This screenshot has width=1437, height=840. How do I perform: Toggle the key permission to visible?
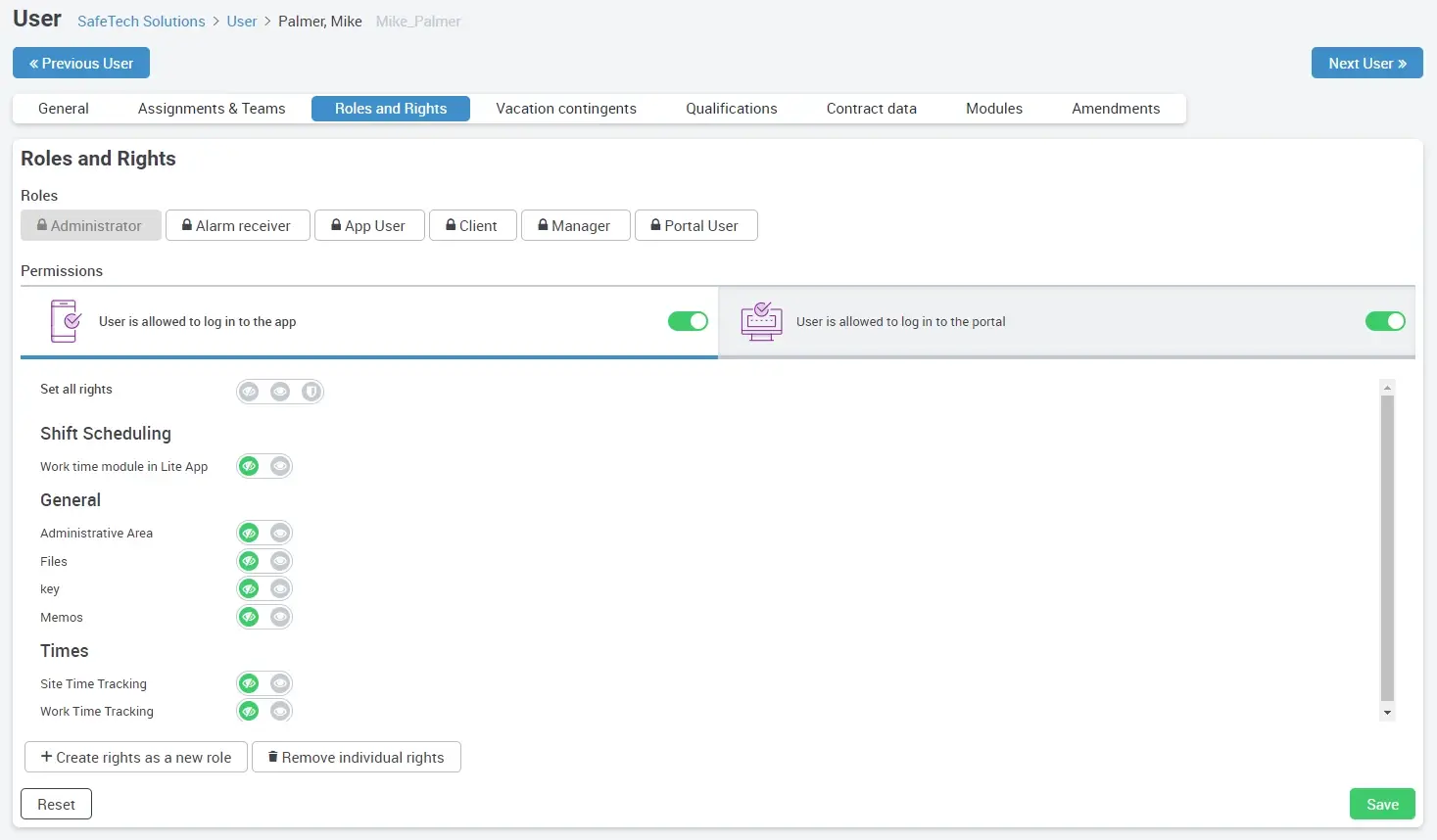click(x=280, y=588)
